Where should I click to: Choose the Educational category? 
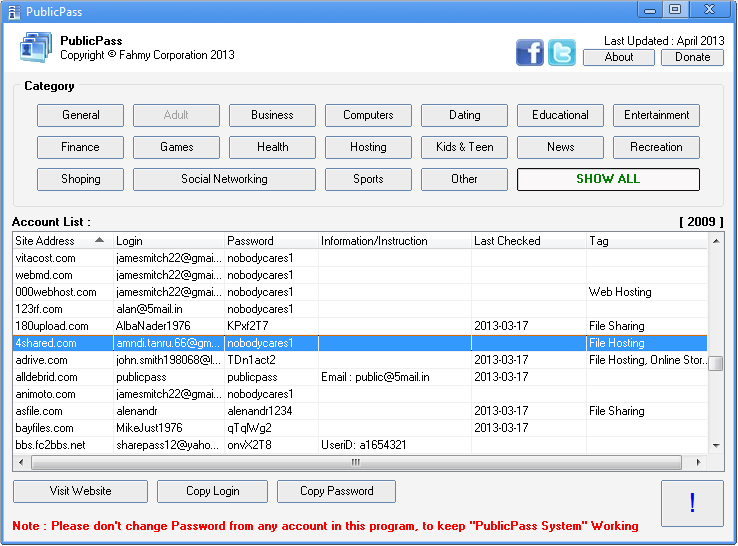click(560, 115)
